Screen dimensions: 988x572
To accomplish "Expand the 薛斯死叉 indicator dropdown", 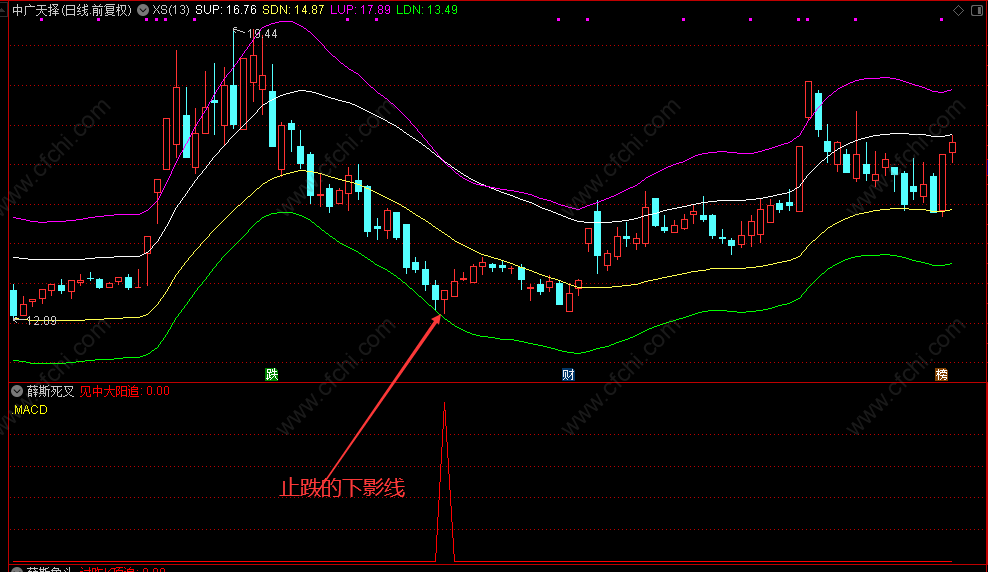I will (x=17, y=391).
